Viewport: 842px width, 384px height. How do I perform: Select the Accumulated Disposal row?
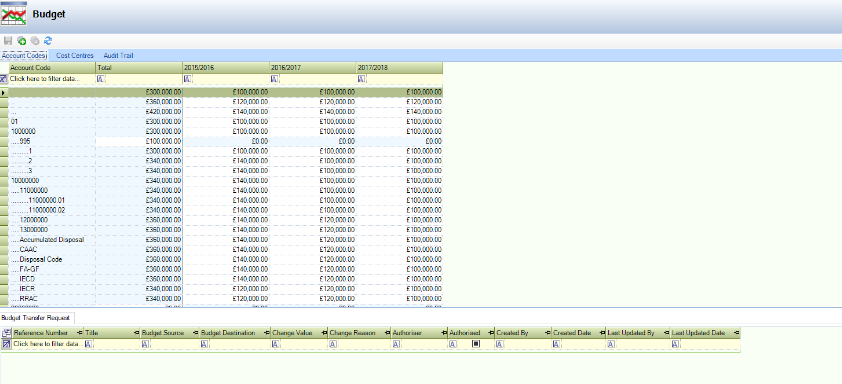52,240
